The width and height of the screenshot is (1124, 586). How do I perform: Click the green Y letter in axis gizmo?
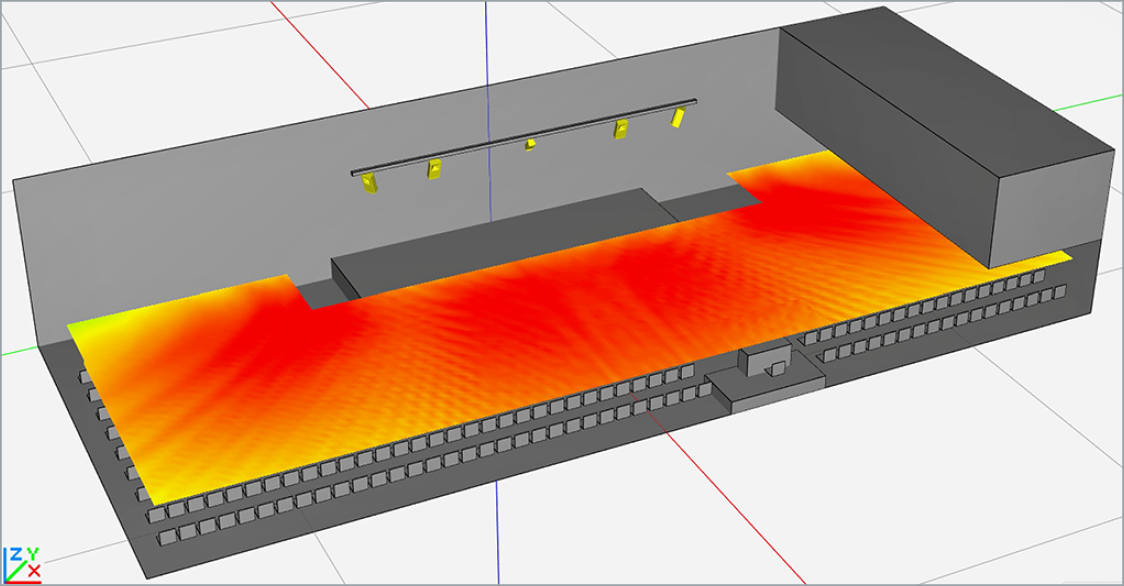click(33, 553)
